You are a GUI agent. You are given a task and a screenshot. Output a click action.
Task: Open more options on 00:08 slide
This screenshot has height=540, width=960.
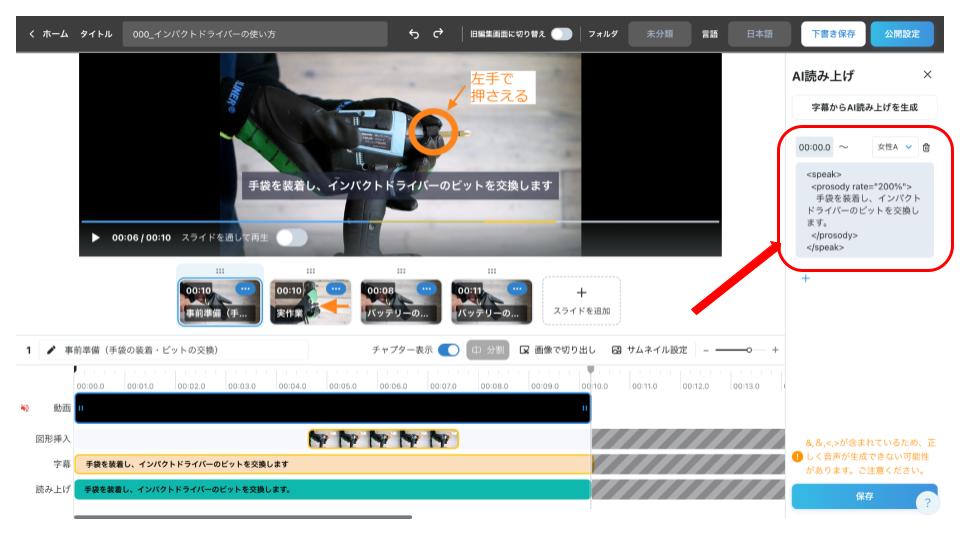[427, 289]
